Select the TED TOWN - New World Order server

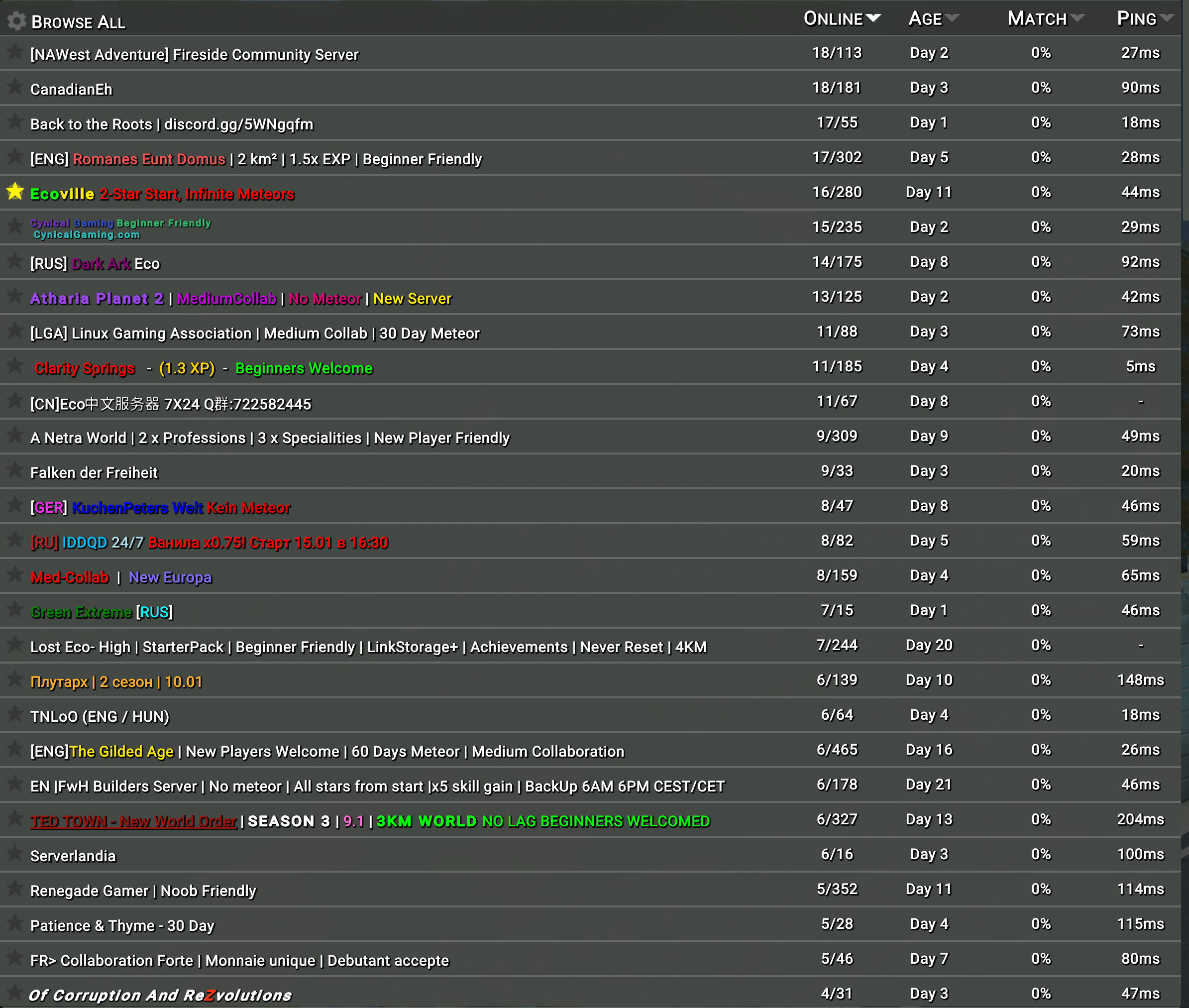(x=370, y=819)
